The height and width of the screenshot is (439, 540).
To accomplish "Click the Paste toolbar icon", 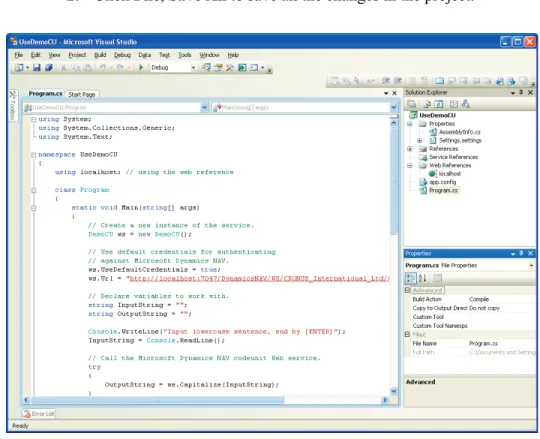I will [x=88, y=67].
